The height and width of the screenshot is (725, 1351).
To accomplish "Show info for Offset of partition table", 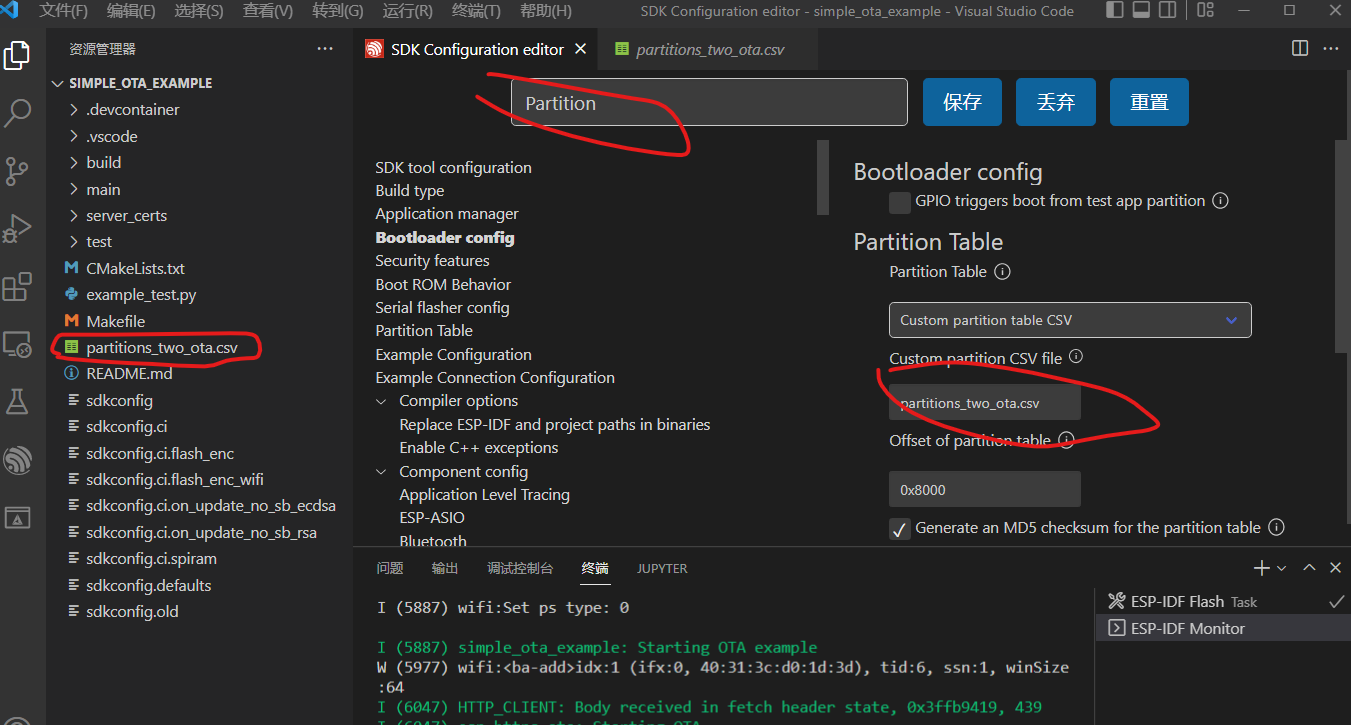I will pos(1066,440).
